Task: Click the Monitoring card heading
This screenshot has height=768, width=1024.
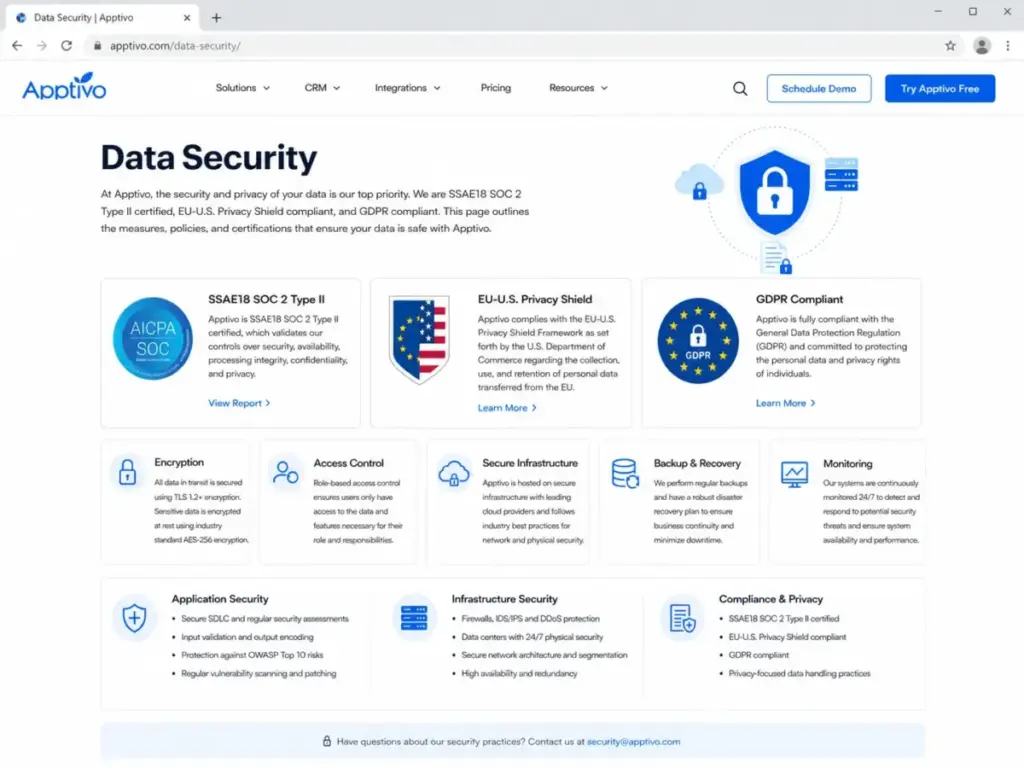Action: click(848, 463)
